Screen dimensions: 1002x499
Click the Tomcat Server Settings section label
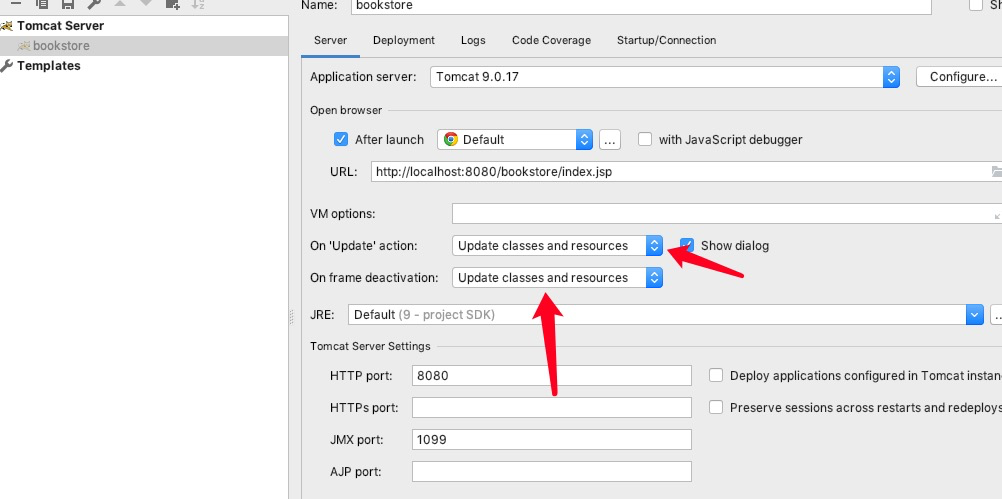pos(370,346)
